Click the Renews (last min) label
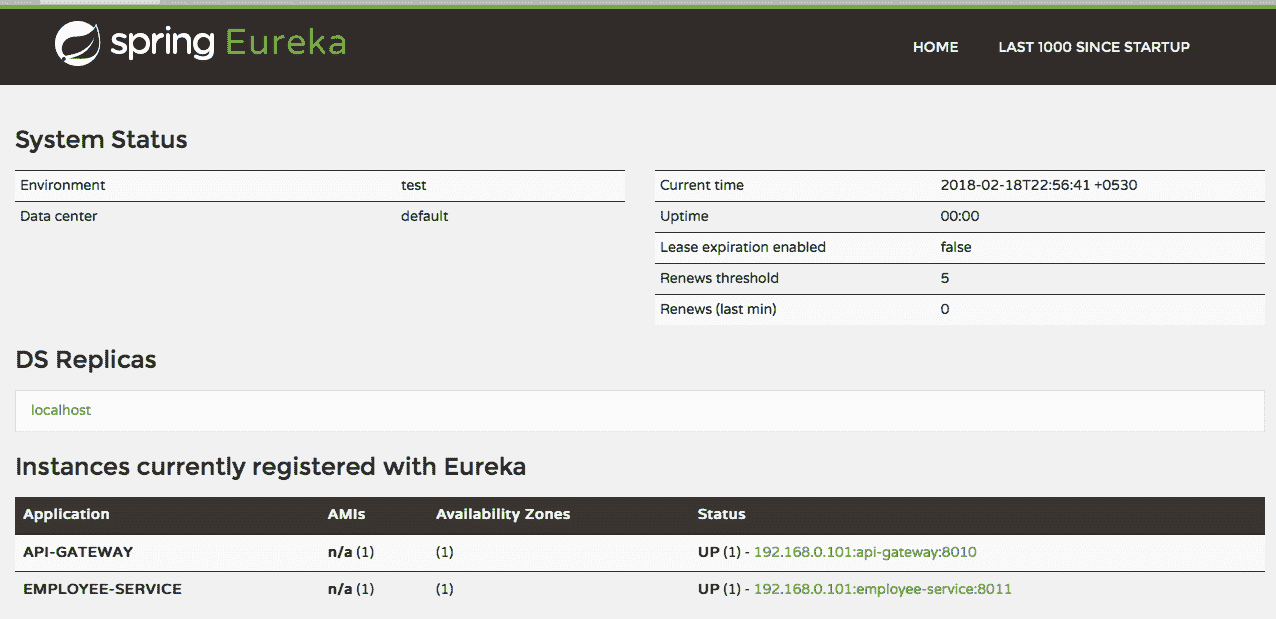 click(x=718, y=309)
